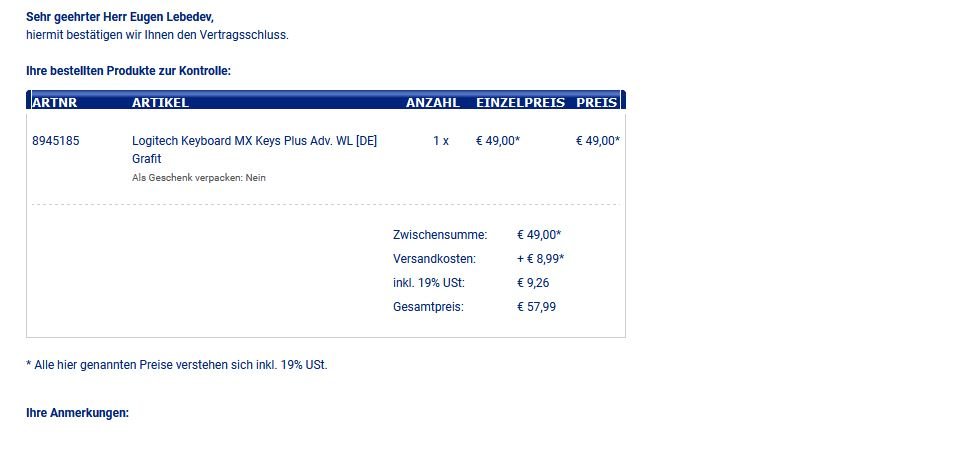Screen dimensions: 962x472
Task: Click the quantity '1 x' value
Action: [440, 141]
